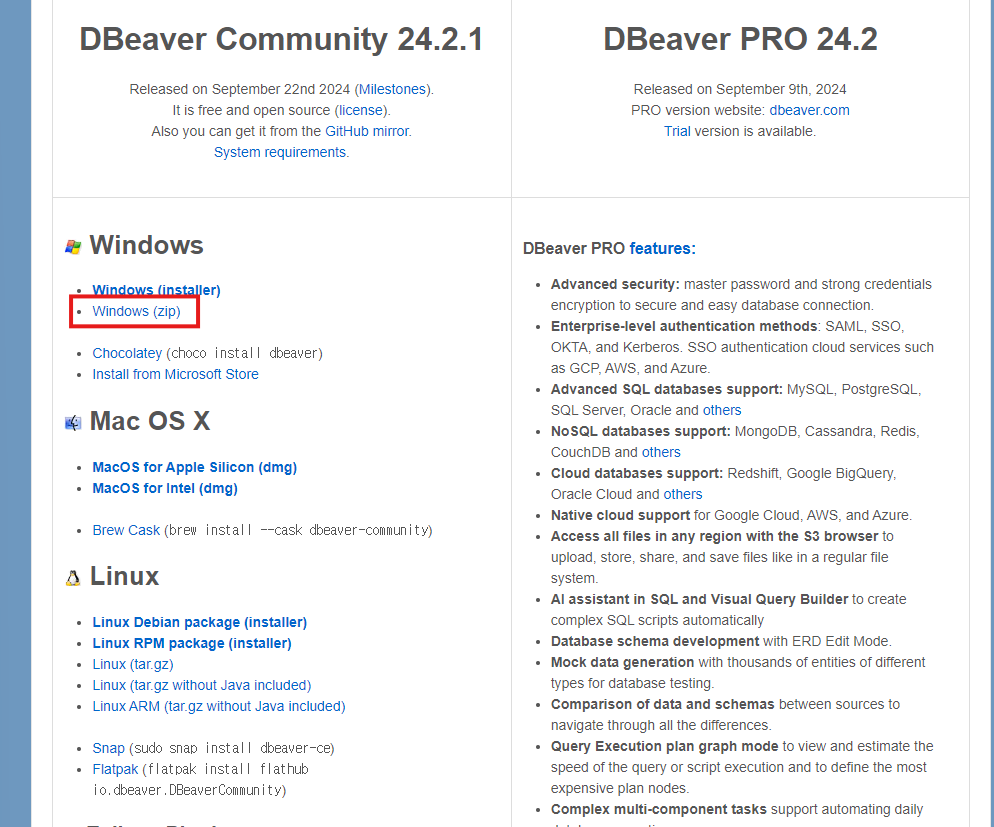Visit the GitHub mirror link
Screen dimensions: 994x827
367,131
